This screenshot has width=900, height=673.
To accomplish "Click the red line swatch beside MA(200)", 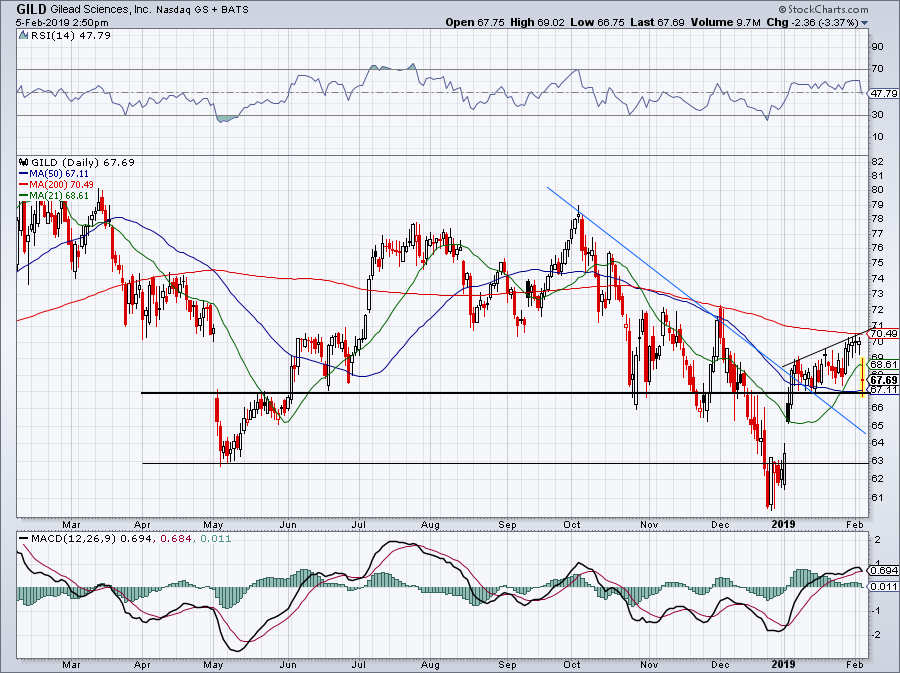I will click(24, 185).
